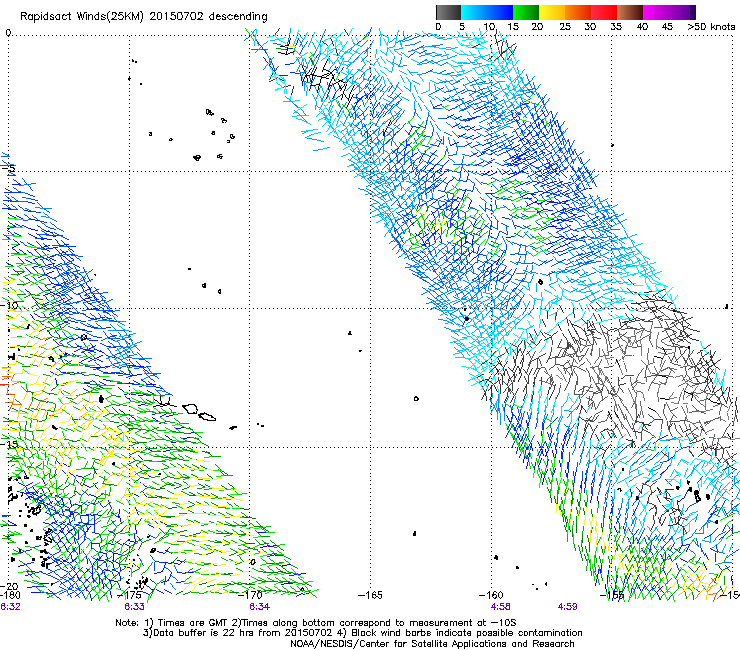Select the -155 longitude axis label

pyautogui.click(x=612, y=595)
